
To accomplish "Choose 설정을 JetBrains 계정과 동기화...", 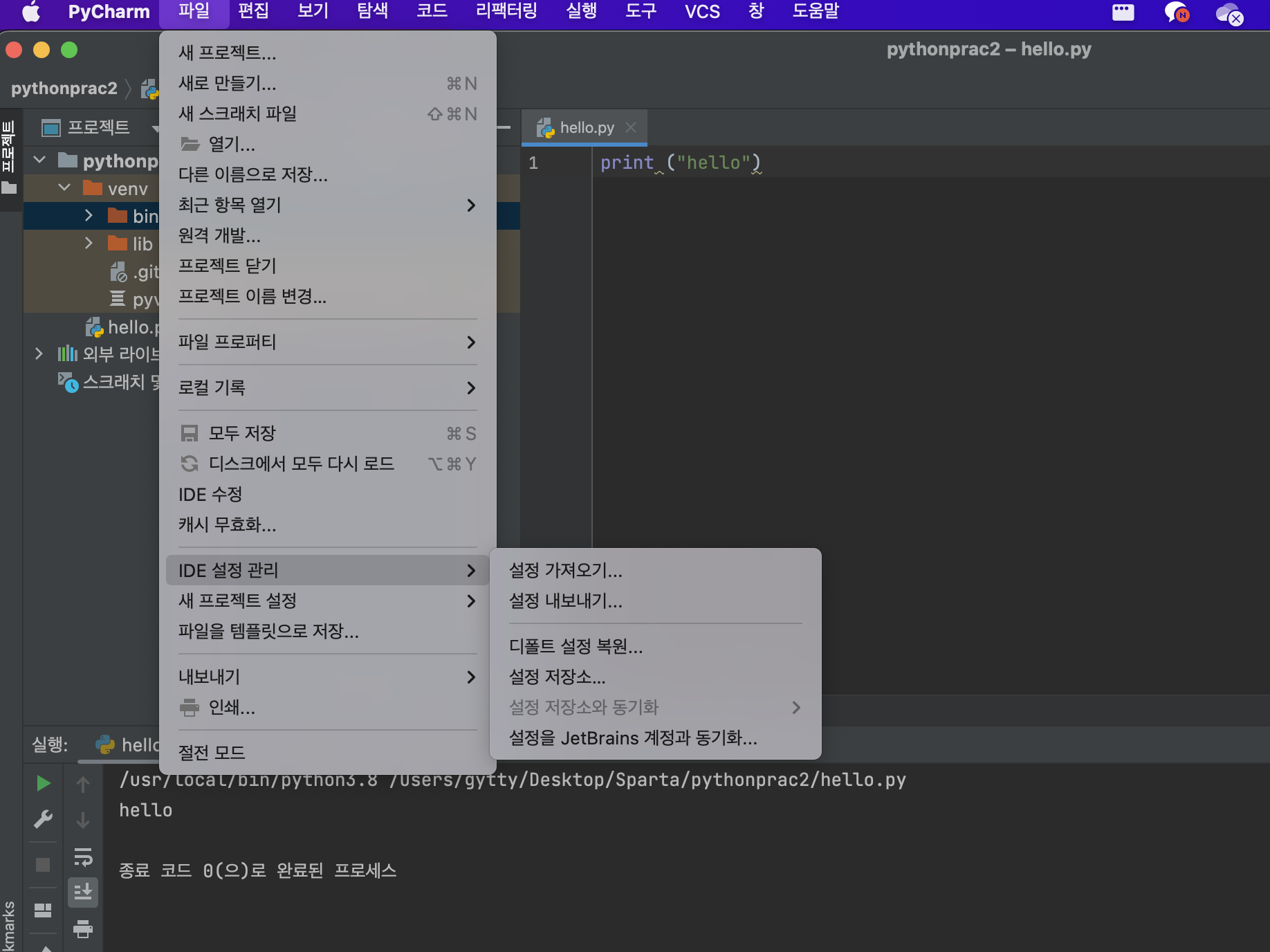I will tap(655, 738).
